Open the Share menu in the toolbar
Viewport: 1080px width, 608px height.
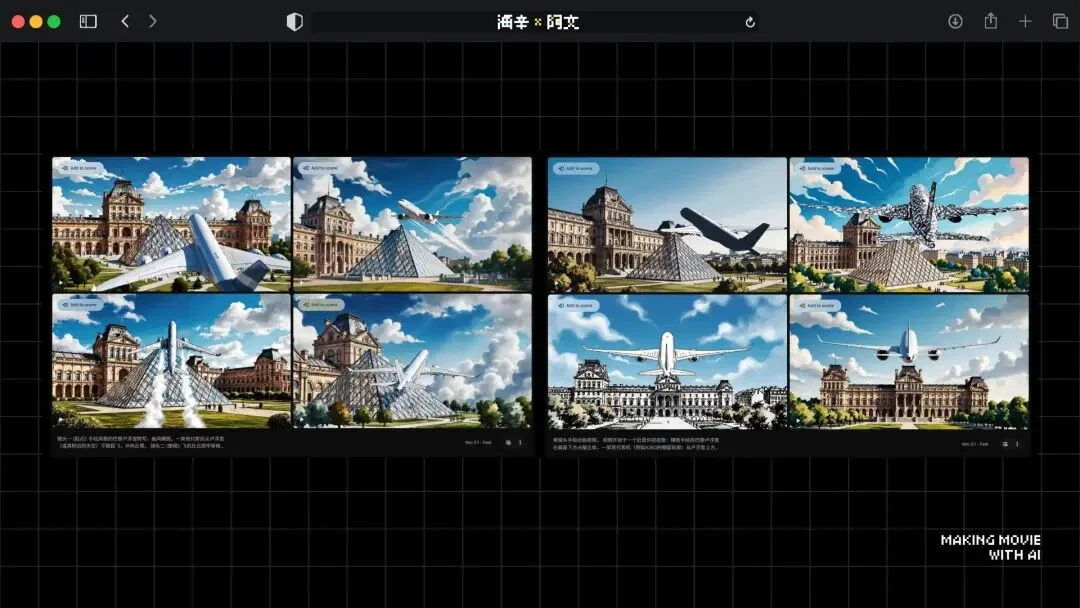tap(990, 21)
